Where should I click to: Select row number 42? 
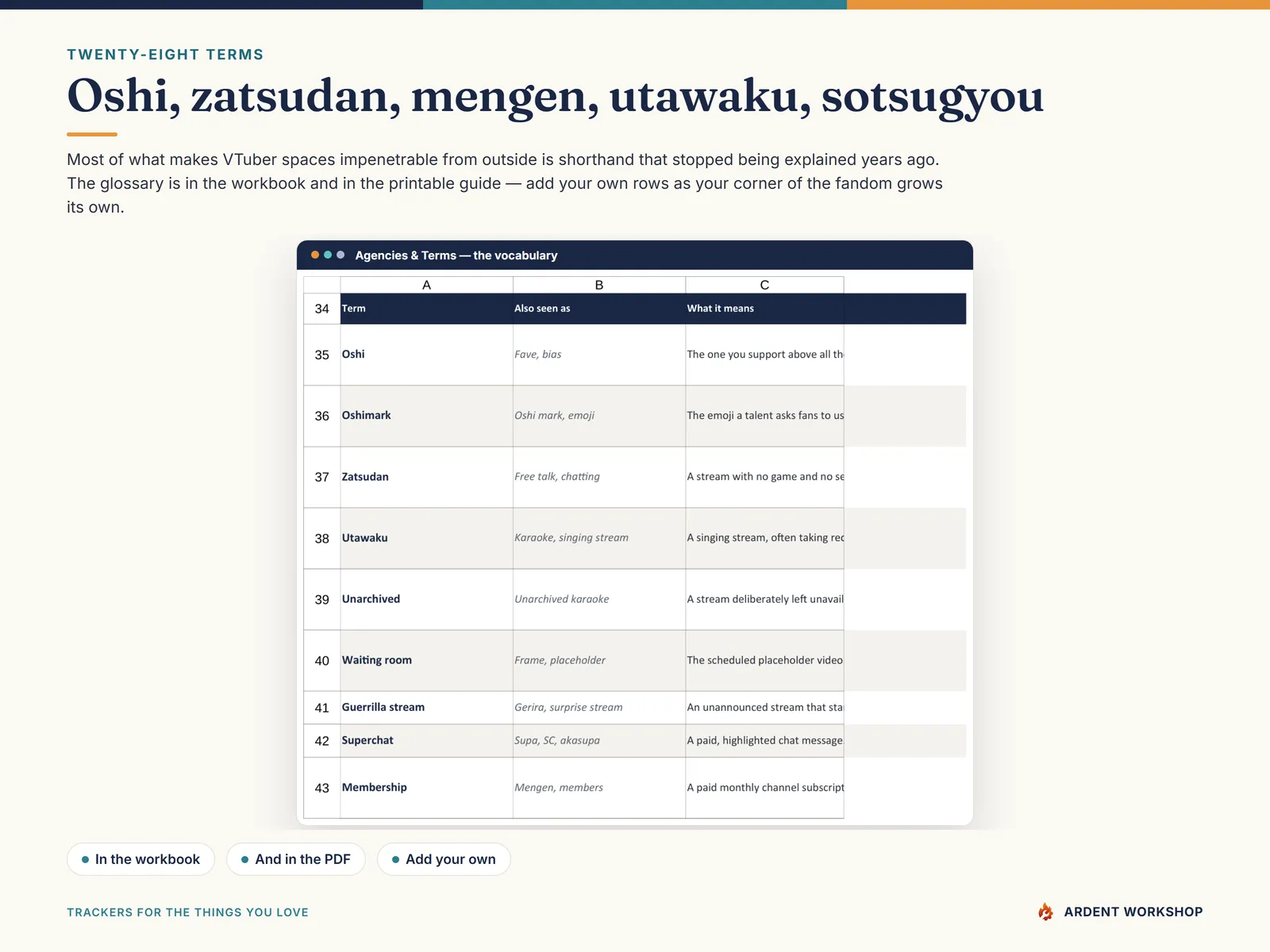(321, 741)
